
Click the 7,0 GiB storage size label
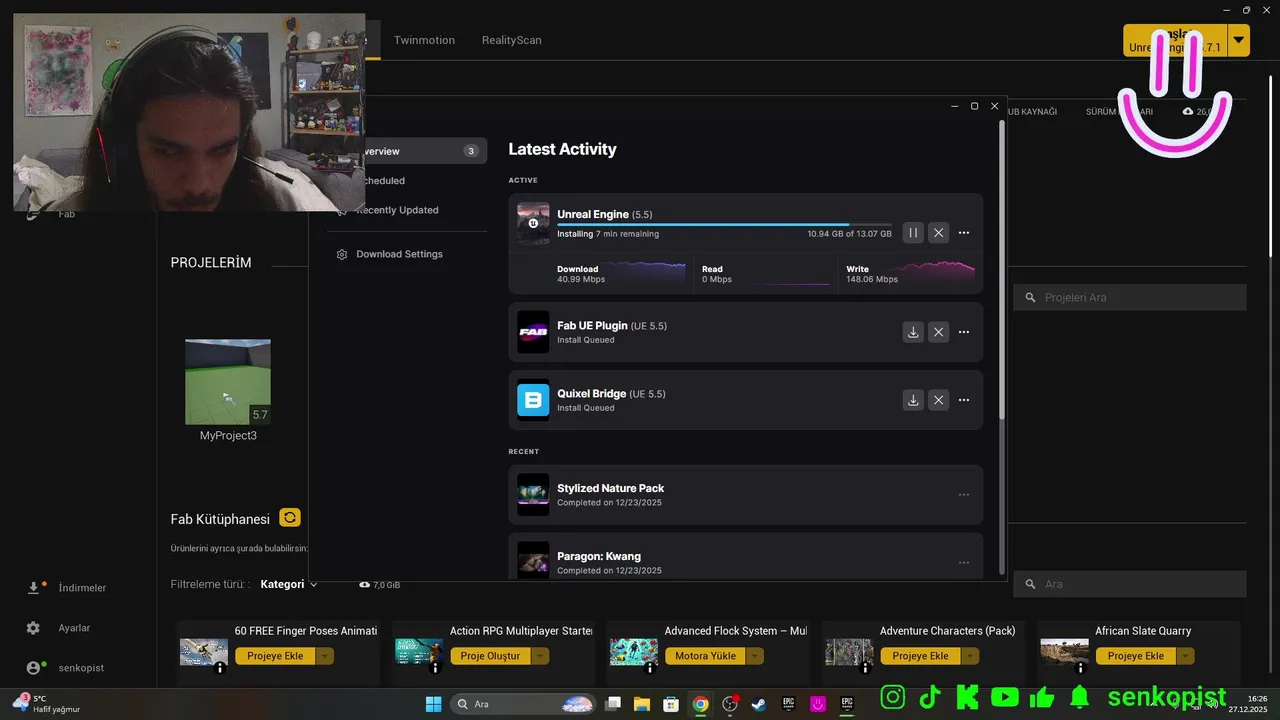(379, 584)
